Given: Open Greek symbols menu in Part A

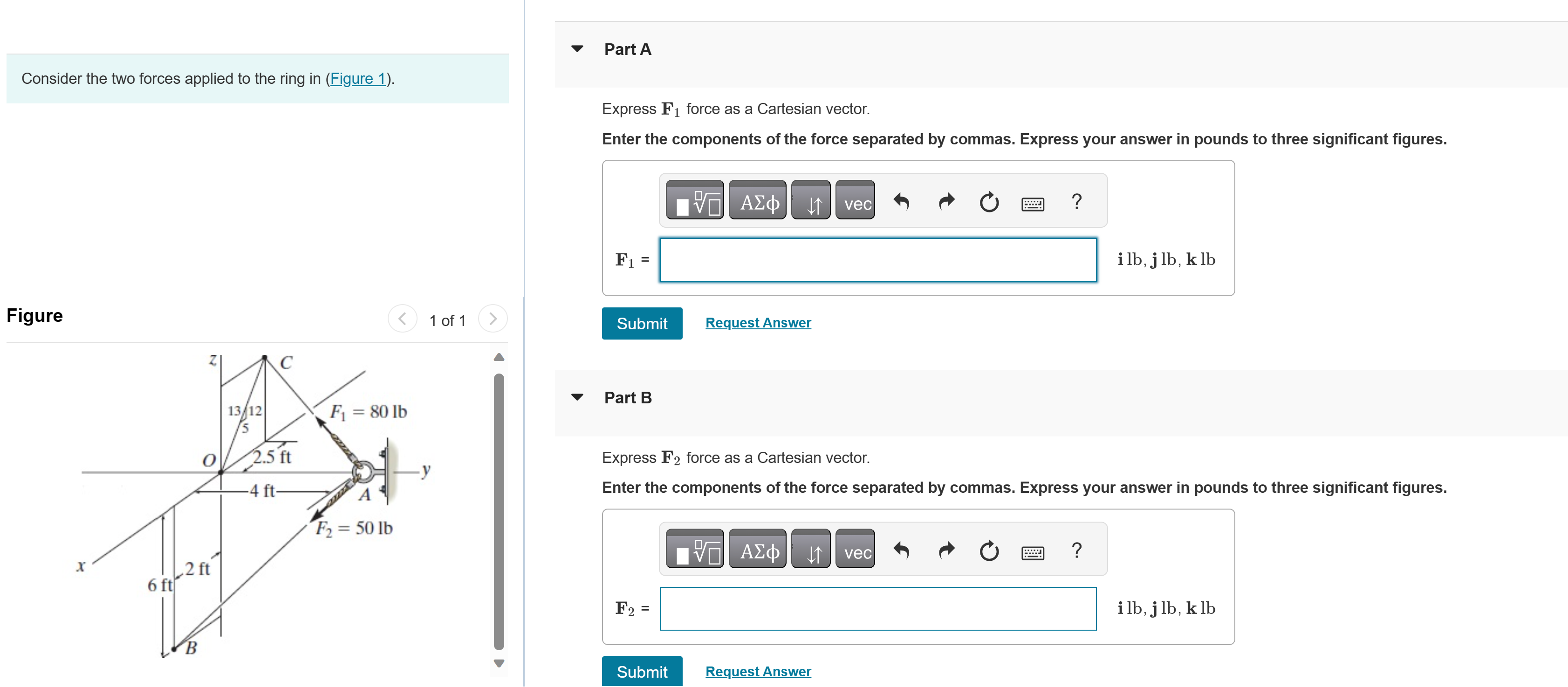Looking at the screenshot, I should 758,201.
